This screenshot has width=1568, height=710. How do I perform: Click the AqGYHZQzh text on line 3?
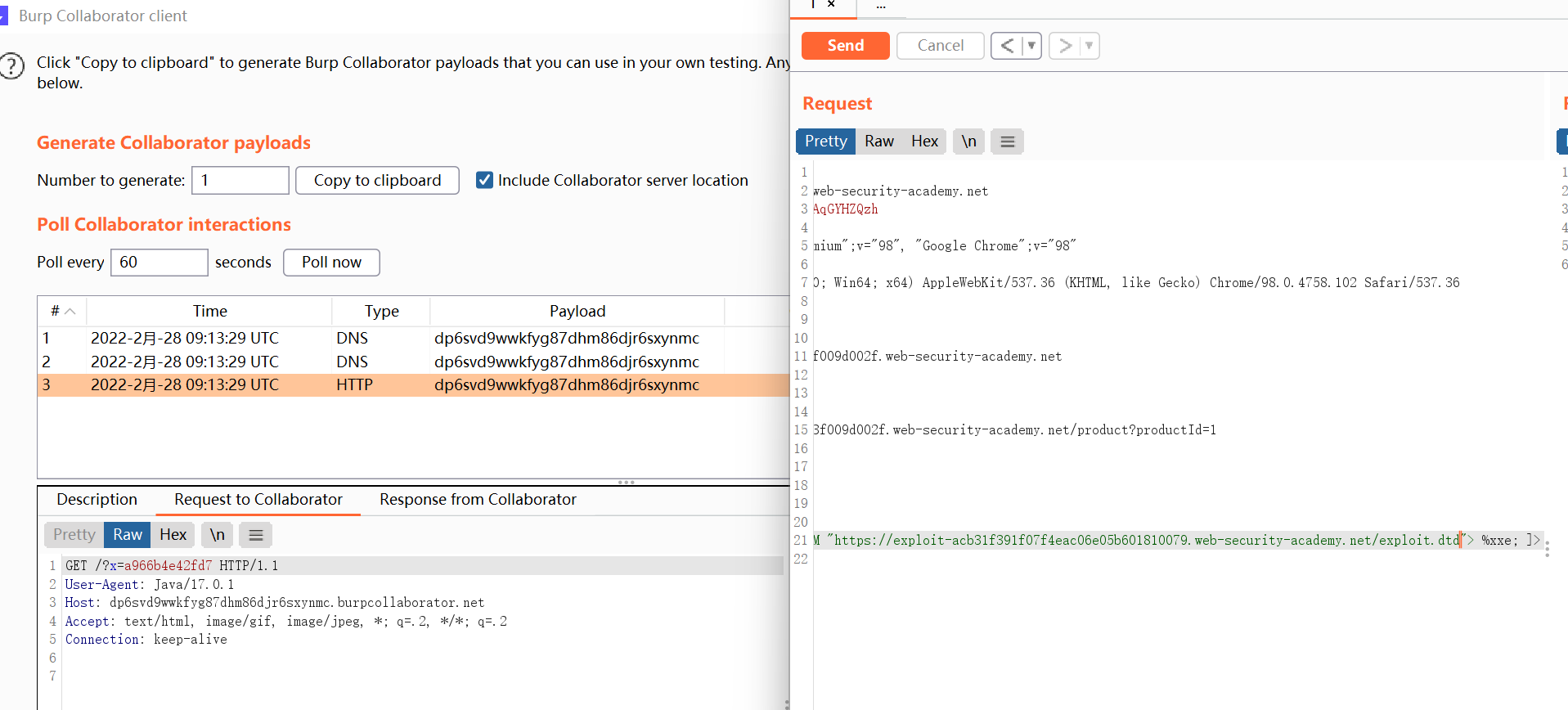pyautogui.click(x=846, y=209)
